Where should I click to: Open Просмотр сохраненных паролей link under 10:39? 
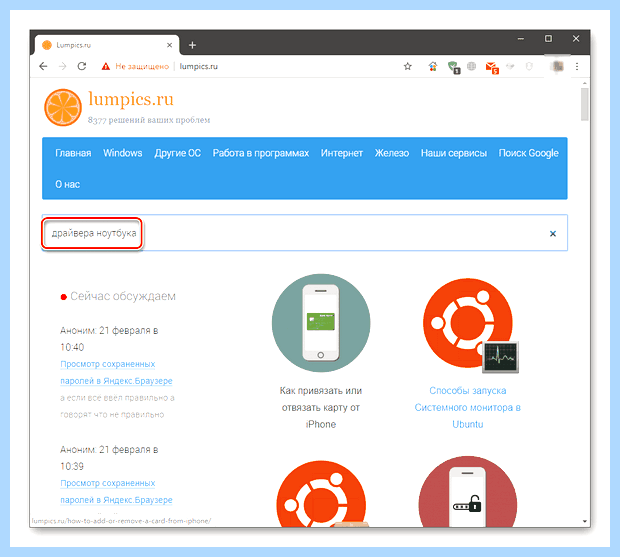pyautogui.click(x=116, y=491)
